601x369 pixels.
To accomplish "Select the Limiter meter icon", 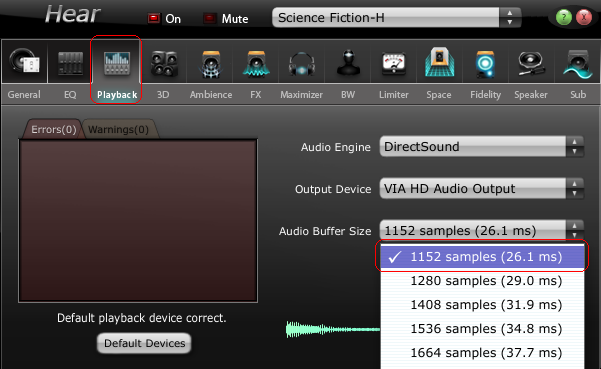I will point(394,63).
